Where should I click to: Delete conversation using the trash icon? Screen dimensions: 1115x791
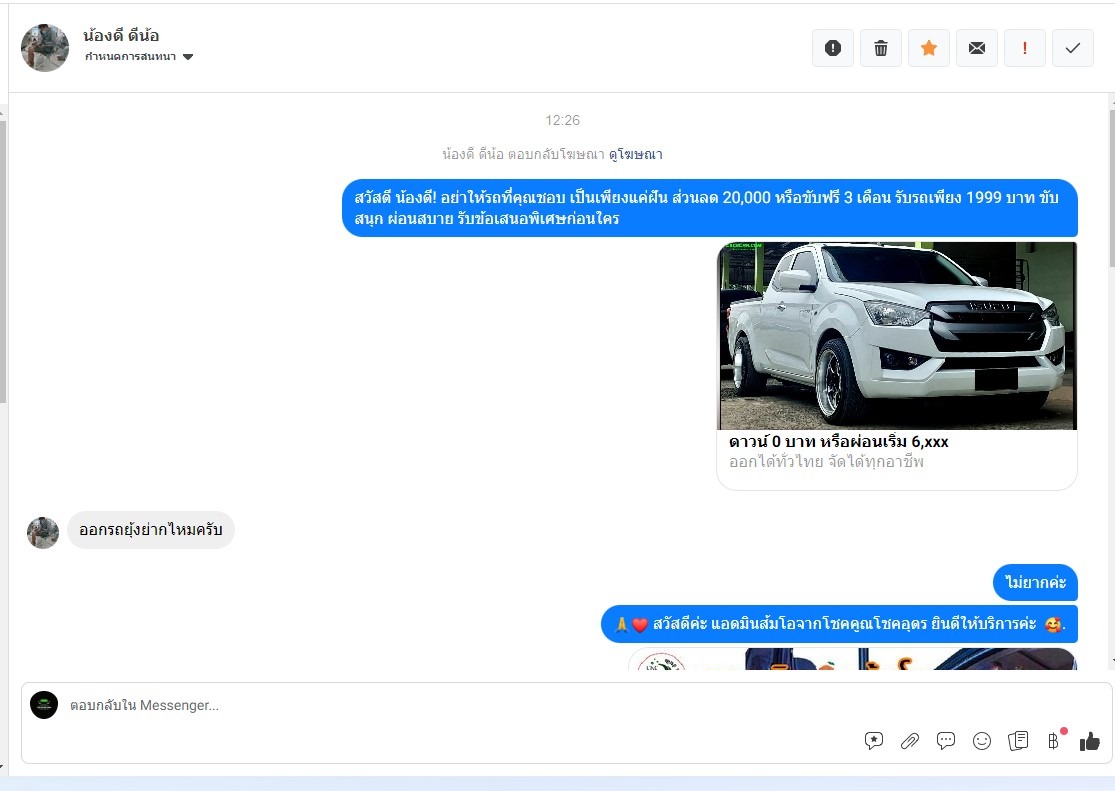pos(881,48)
